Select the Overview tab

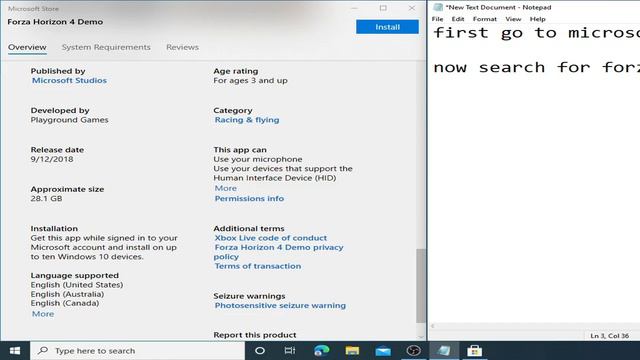point(27,47)
